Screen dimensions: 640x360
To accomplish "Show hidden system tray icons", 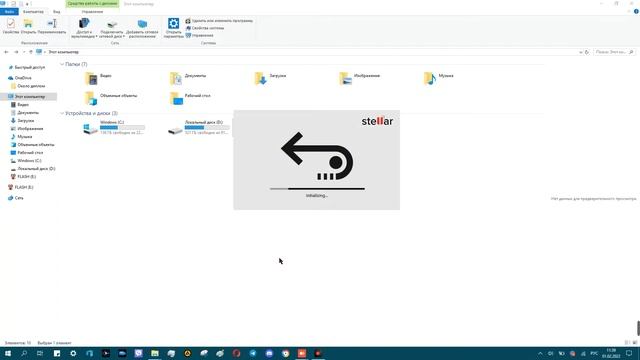I will (x=540, y=353).
